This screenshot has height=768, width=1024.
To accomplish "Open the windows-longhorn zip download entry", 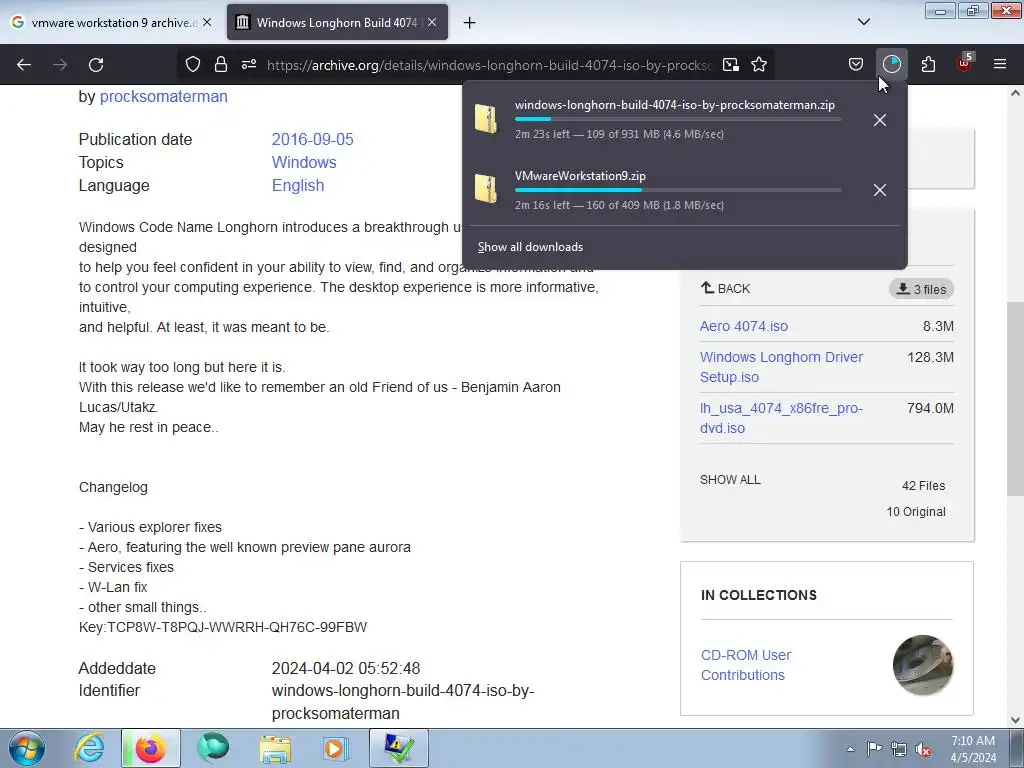I will tap(663, 119).
